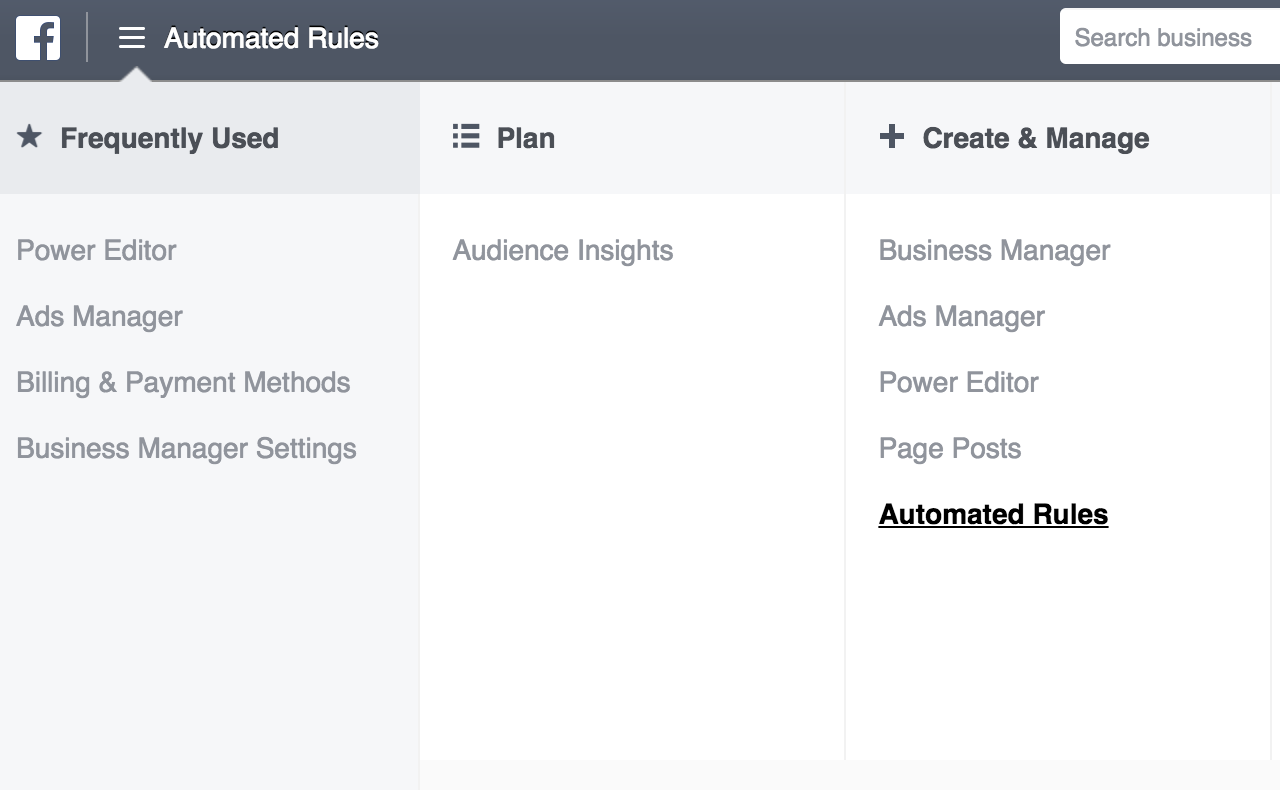Open Business Manager under Create & Manage
The width and height of the screenshot is (1280, 790).
[994, 250]
